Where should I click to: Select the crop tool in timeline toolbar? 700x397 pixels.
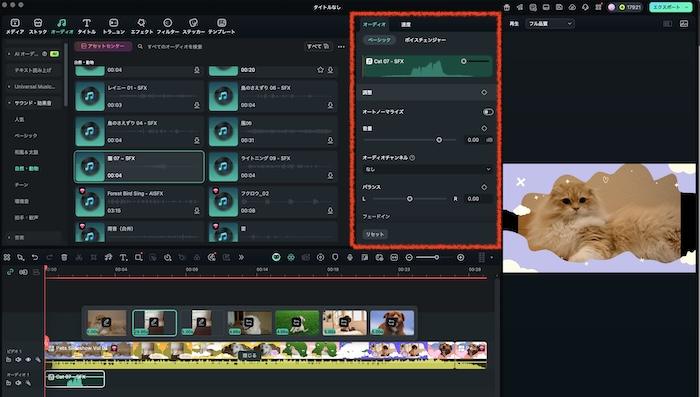click(94, 257)
